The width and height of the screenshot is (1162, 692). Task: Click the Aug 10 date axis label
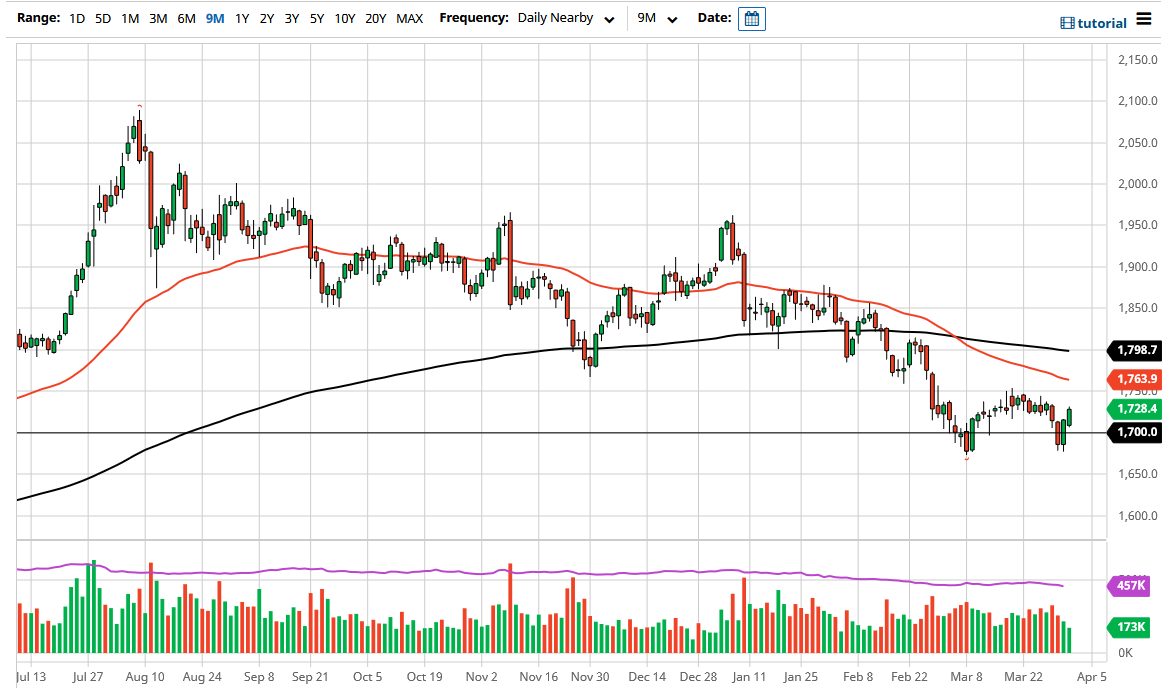point(145,677)
